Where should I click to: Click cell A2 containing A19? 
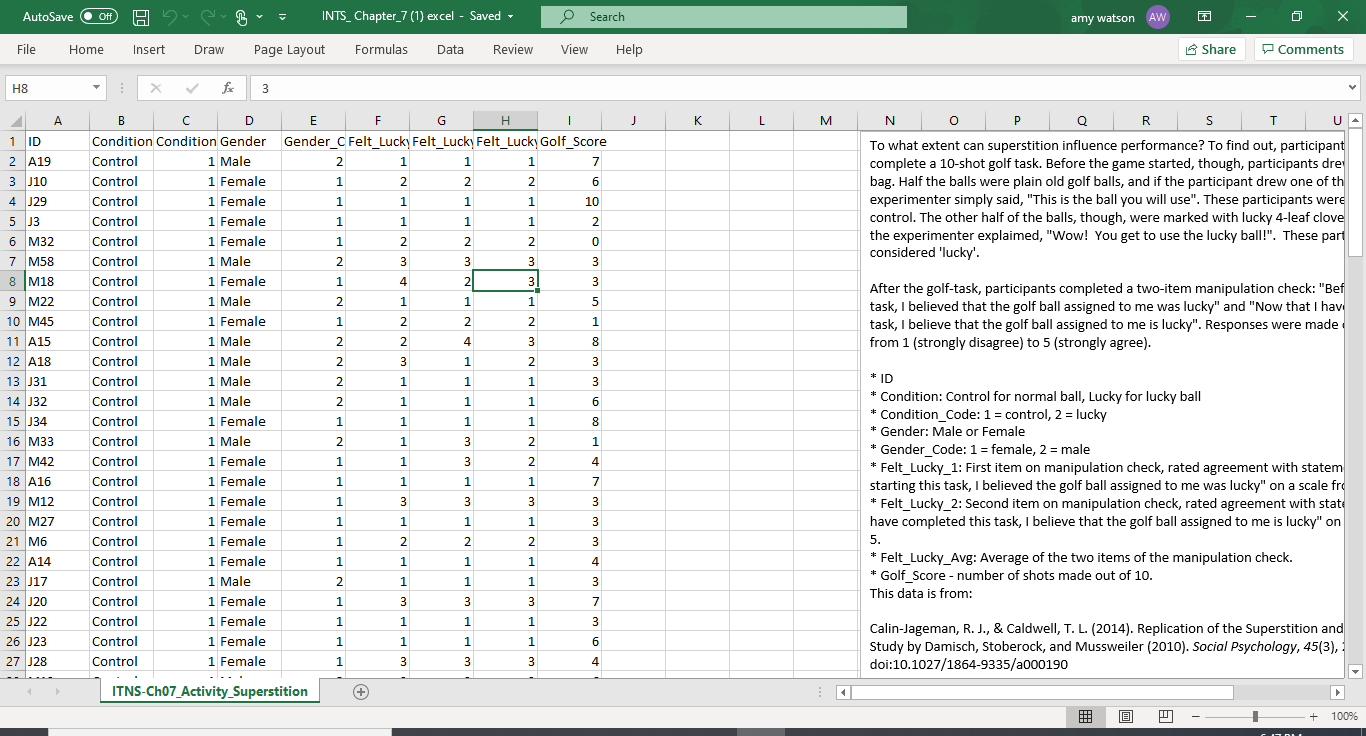click(x=57, y=161)
